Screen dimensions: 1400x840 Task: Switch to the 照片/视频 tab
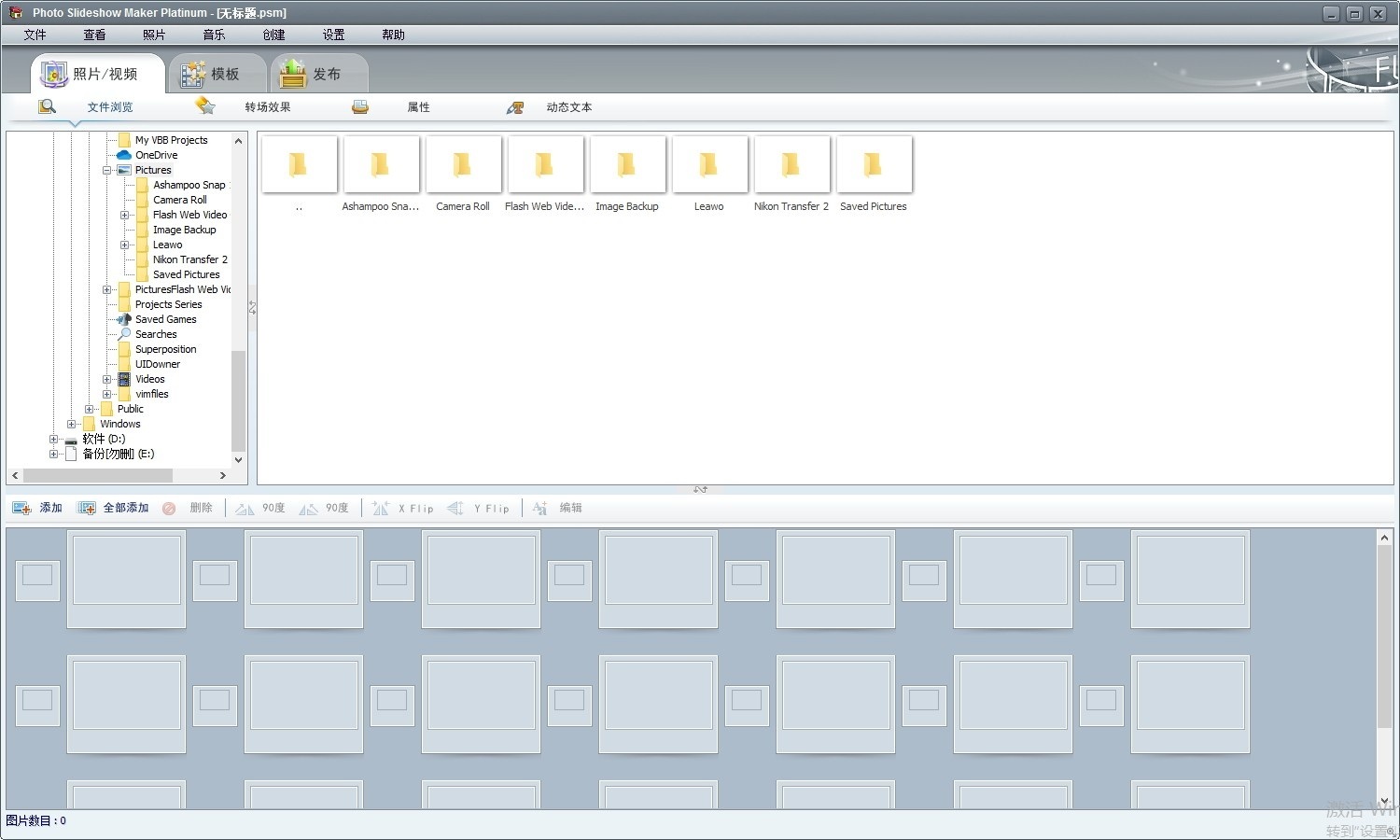pyautogui.click(x=97, y=73)
